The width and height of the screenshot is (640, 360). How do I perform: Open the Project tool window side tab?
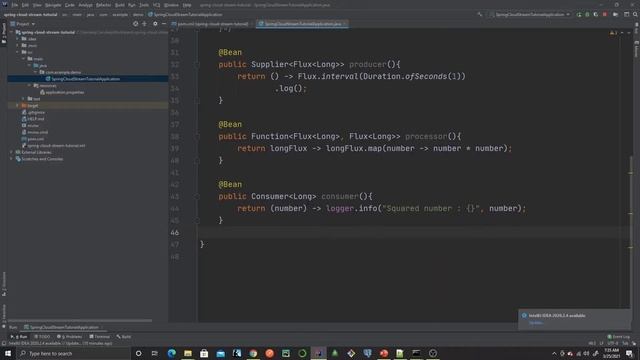4,33
